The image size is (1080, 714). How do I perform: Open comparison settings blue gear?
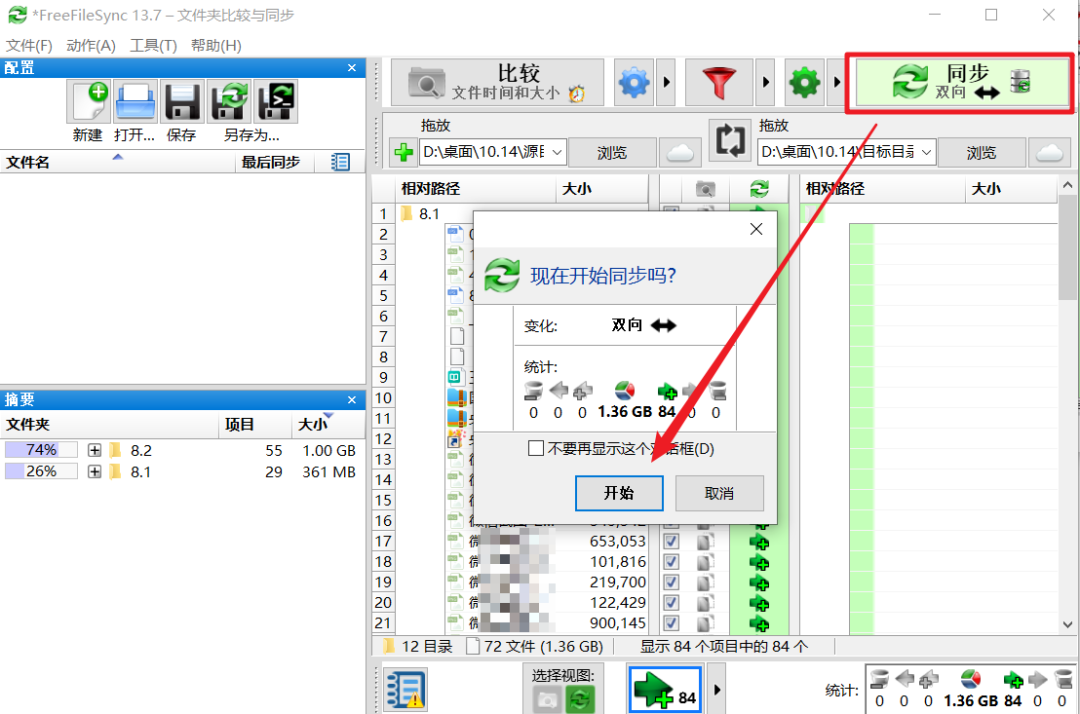pos(634,83)
